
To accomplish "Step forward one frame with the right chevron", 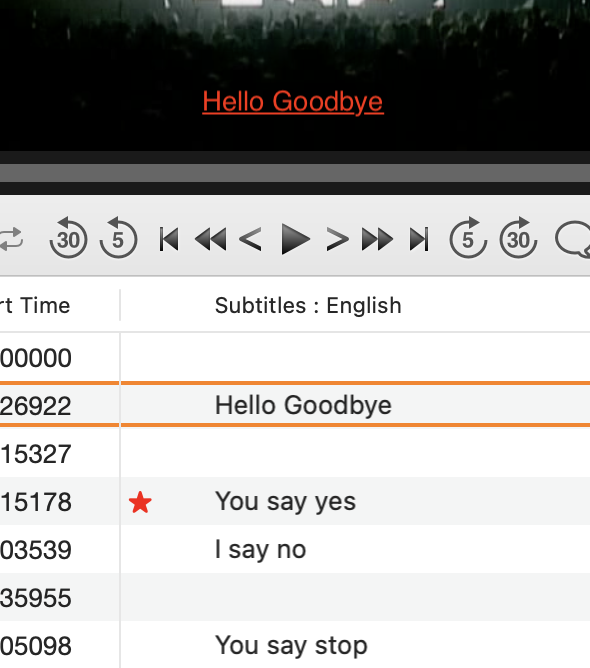I will coord(337,239).
